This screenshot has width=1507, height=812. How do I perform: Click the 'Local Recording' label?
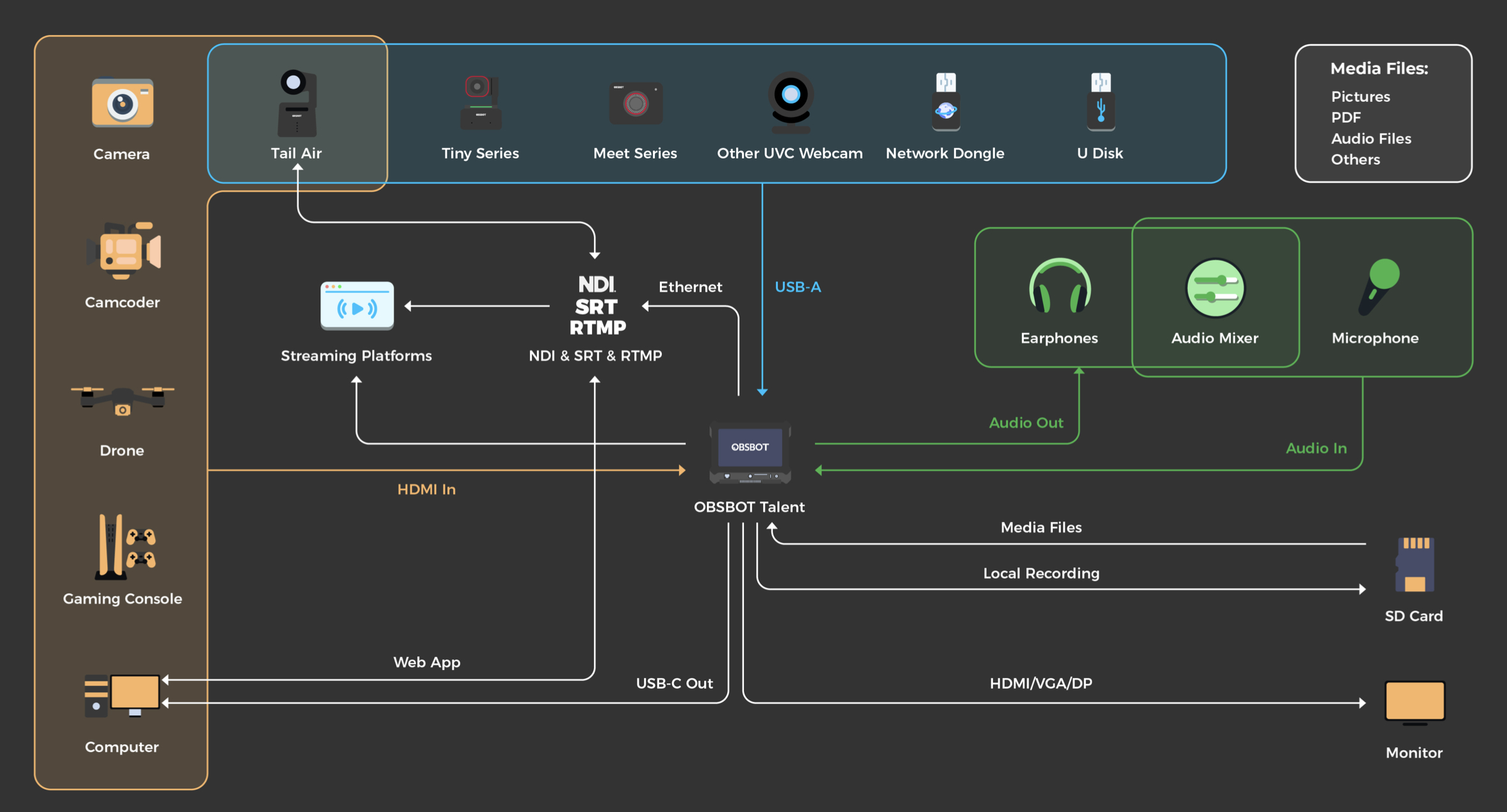1041,574
